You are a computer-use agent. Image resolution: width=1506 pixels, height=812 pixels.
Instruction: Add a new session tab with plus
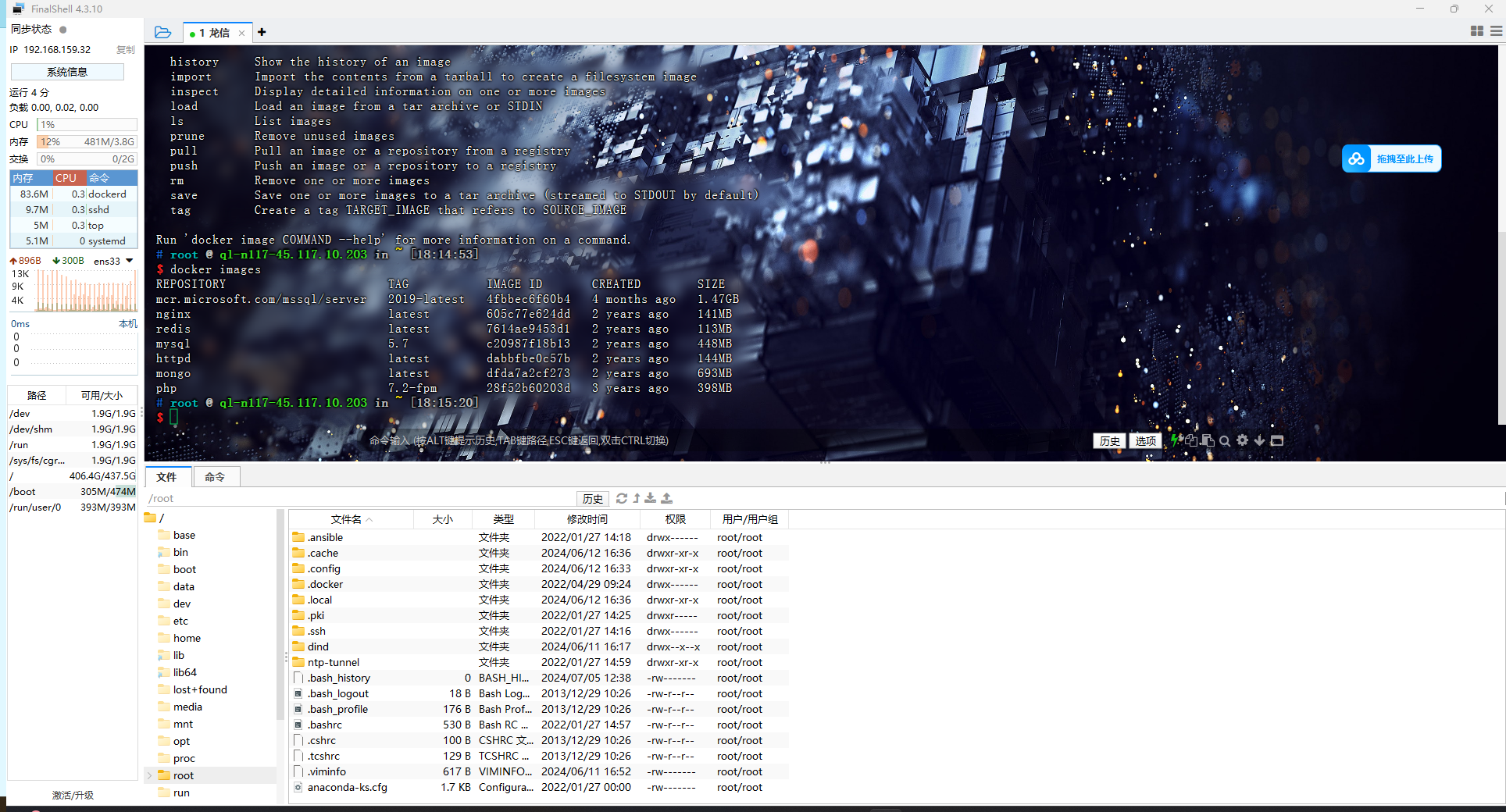(262, 32)
